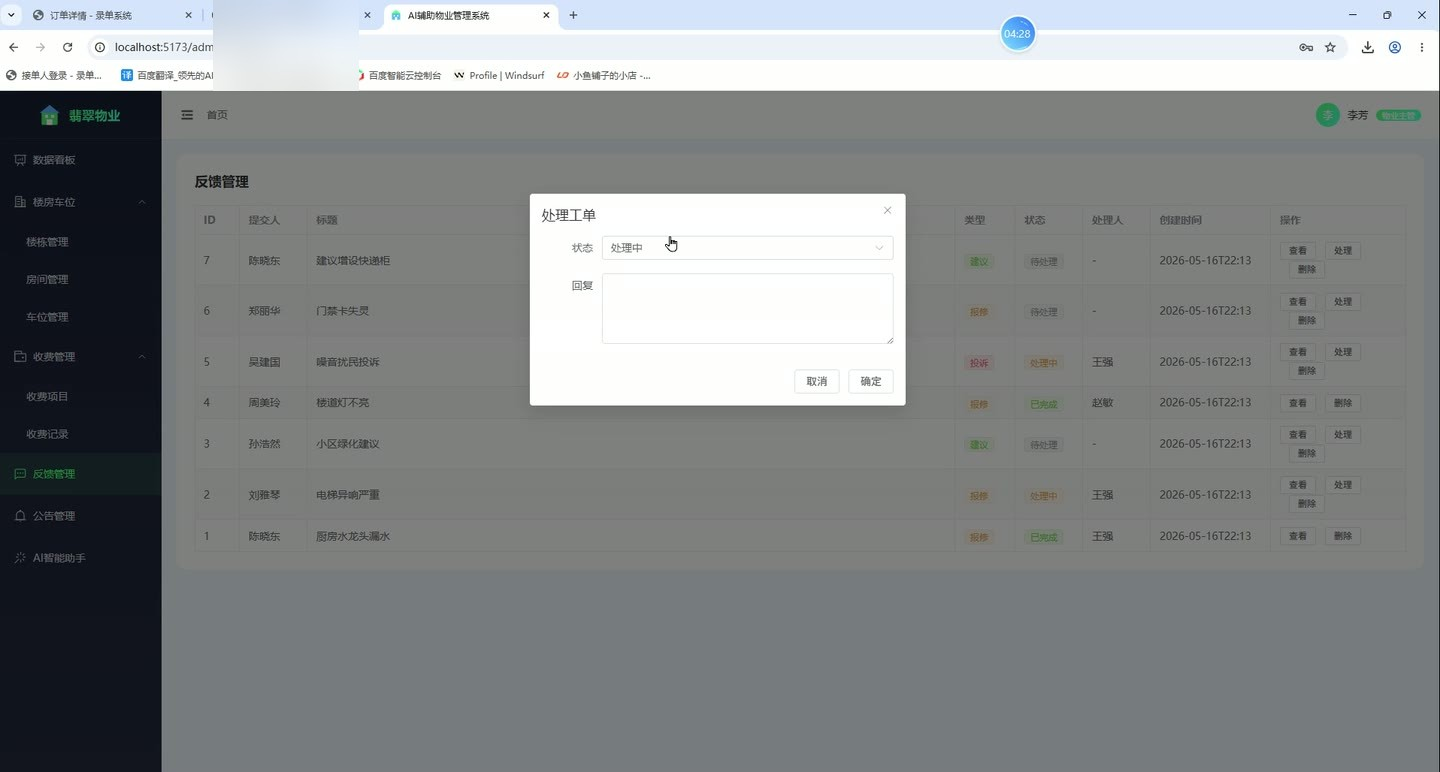Viewport: 1440px width, 772px height.
Task: Open Chrome three-dot menu
Action: 1421,47
